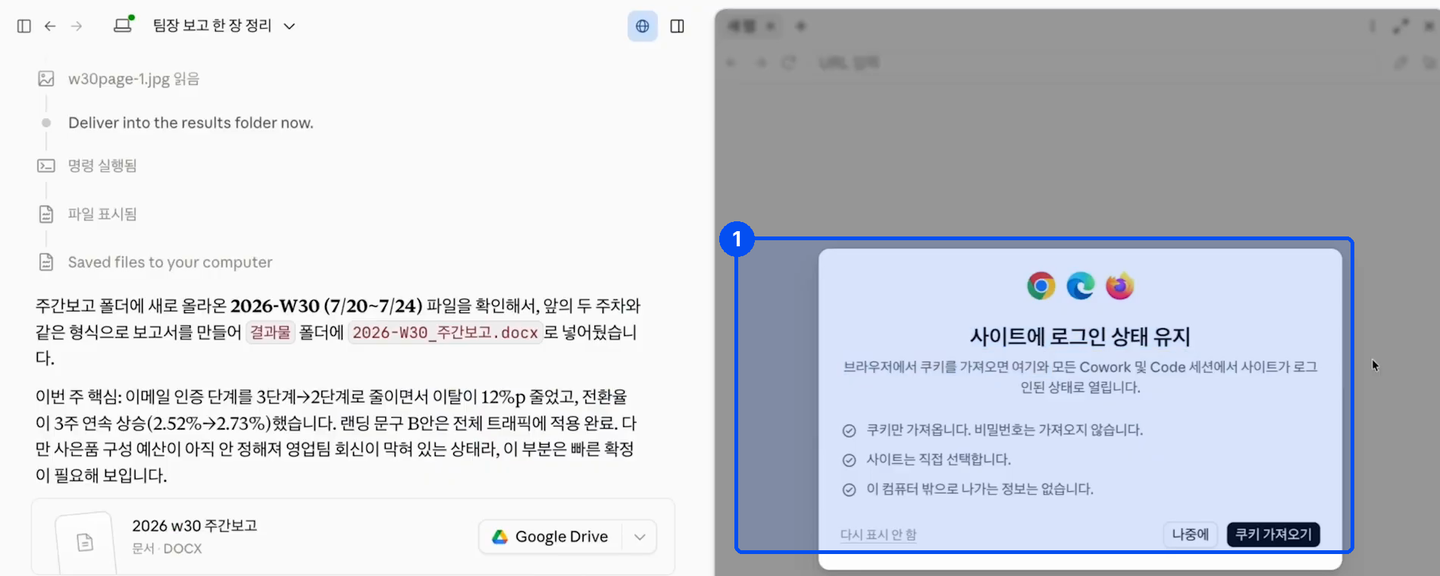Expand the 명령 실행됨 step
The image size is (1440, 576).
click(x=102, y=166)
